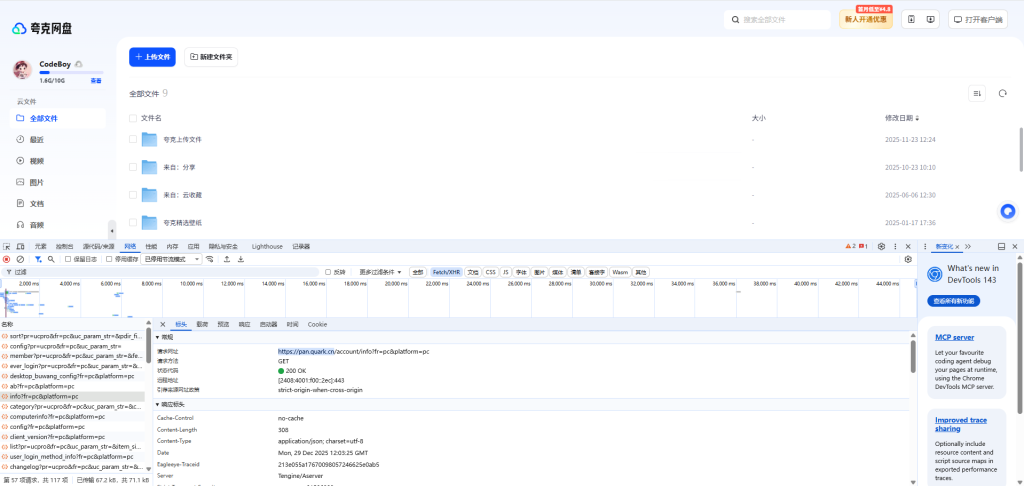The width and height of the screenshot is (1024, 486).
Task: Click the new folder button
Action: (211, 57)
